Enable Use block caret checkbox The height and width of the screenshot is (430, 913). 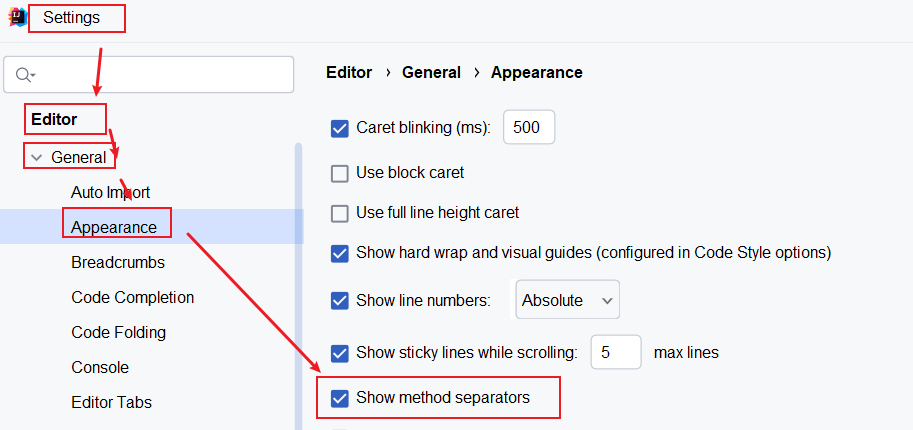(x=339, y=173)
